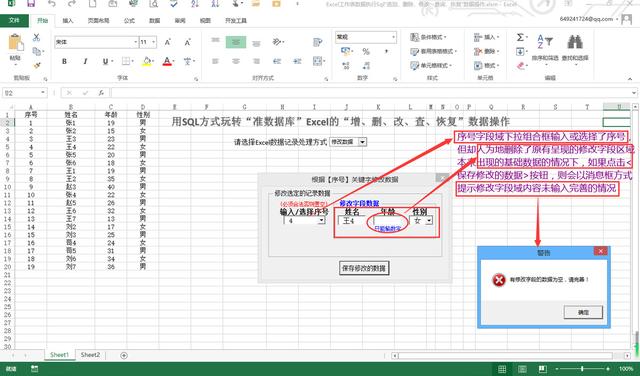The height and width of the screenshot is (376, 640).
Task: Open the font size dropdown
Action: [x=153, y=42]
